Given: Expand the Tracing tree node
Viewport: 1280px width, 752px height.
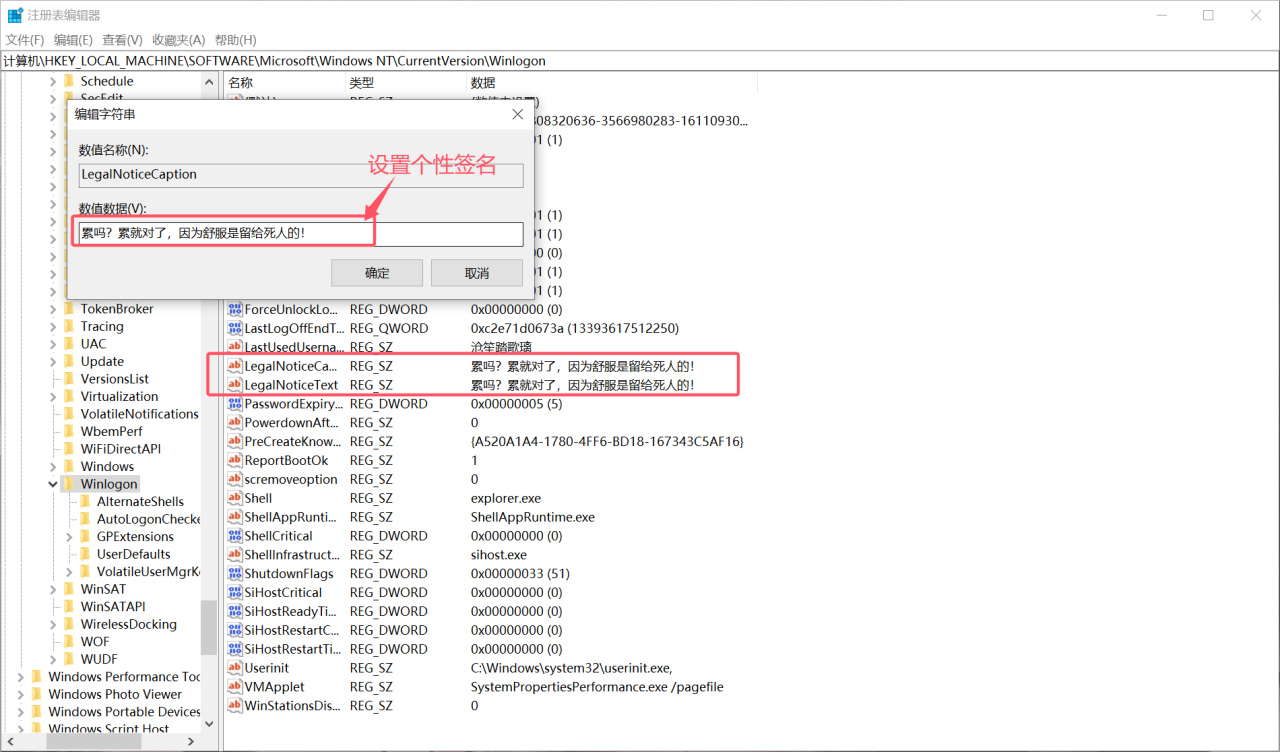Looking at the screenshot, I should coord(53,326).
